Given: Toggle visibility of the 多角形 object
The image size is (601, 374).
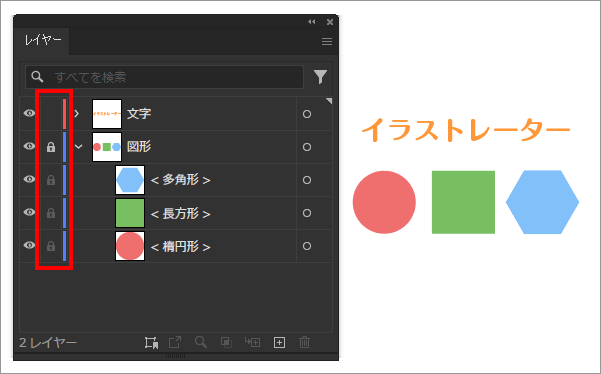Looking at the screenshot, I should (30, 179).
